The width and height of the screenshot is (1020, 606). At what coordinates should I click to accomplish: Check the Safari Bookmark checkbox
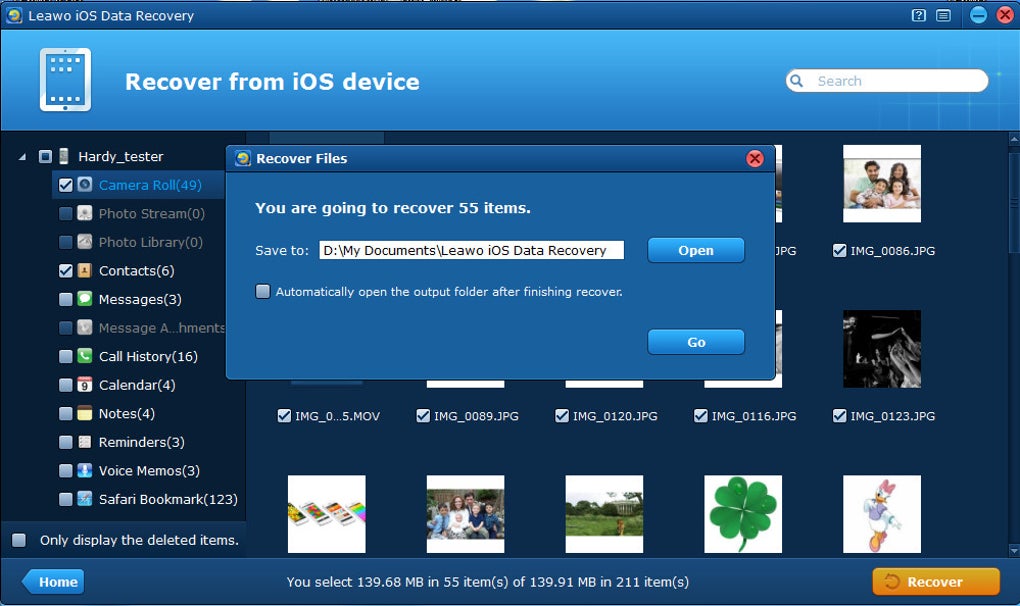click(x=66, y=499)
